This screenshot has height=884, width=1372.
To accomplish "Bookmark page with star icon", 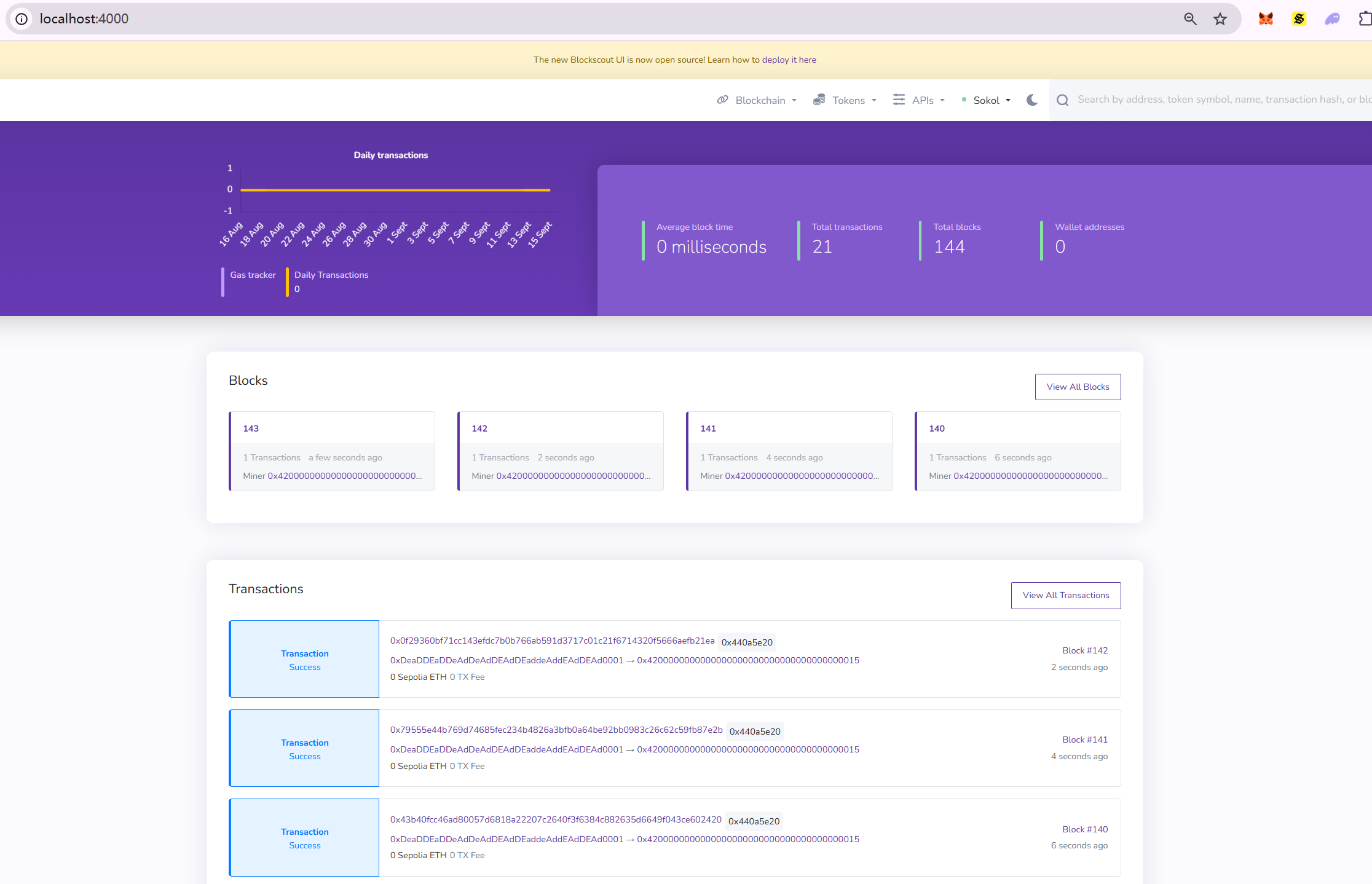I will click(1220, 19).
